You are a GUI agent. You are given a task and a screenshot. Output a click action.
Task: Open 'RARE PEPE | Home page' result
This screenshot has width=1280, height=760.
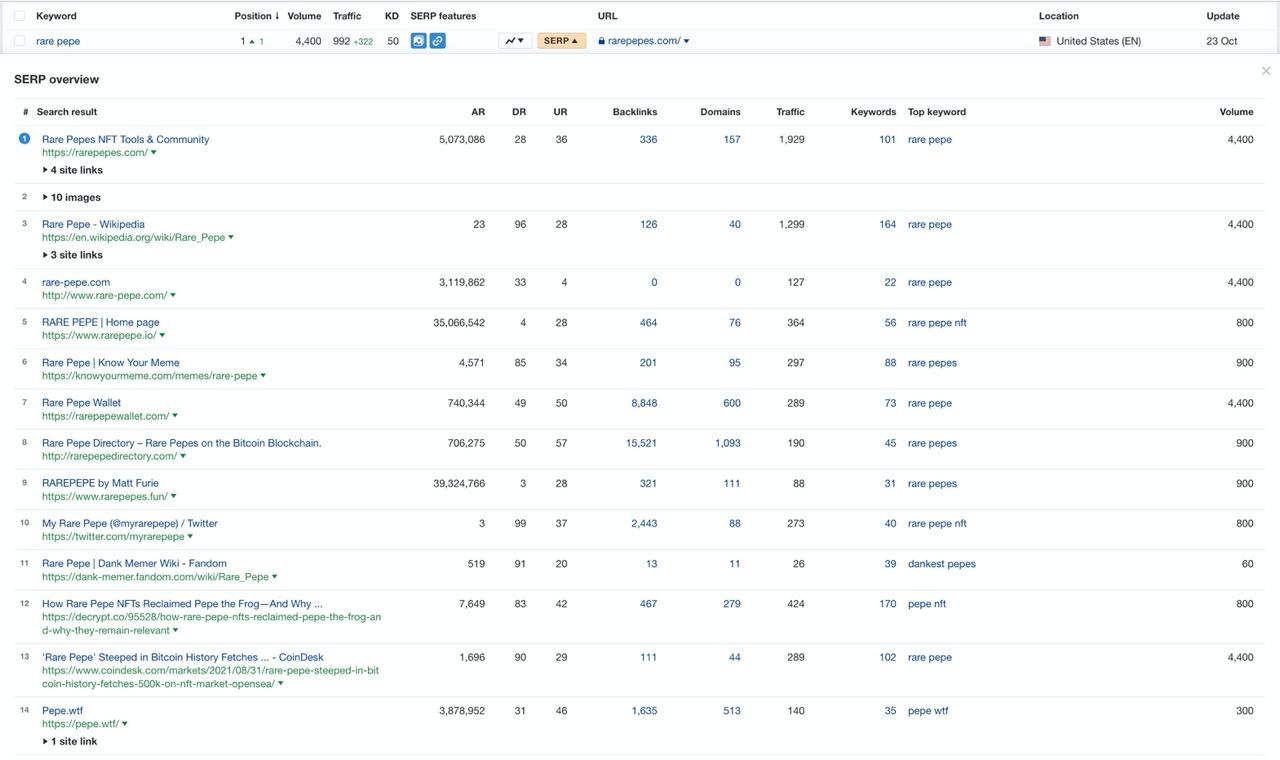tap(101, 322)
